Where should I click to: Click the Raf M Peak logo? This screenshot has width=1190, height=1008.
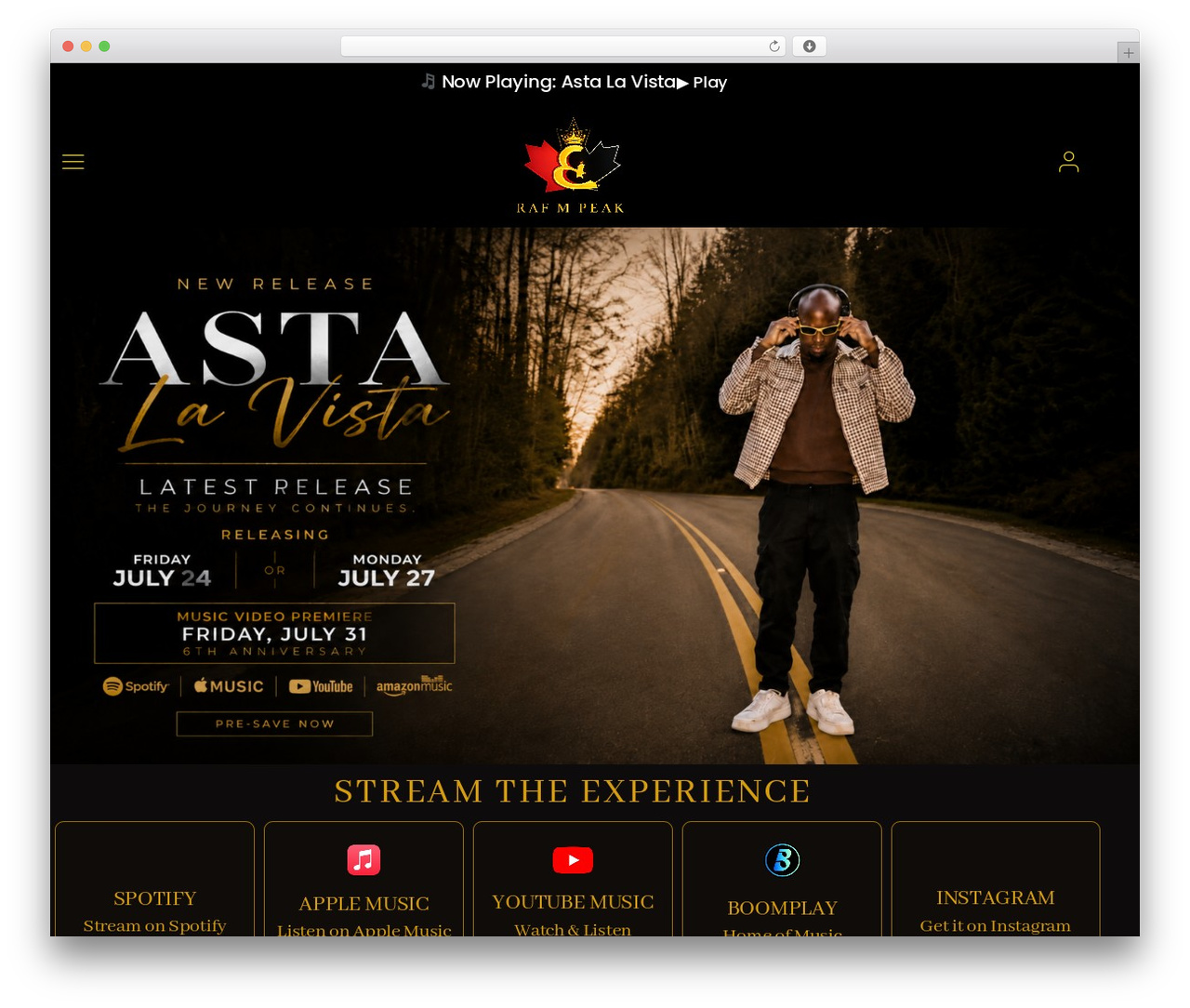click(571, 166)
